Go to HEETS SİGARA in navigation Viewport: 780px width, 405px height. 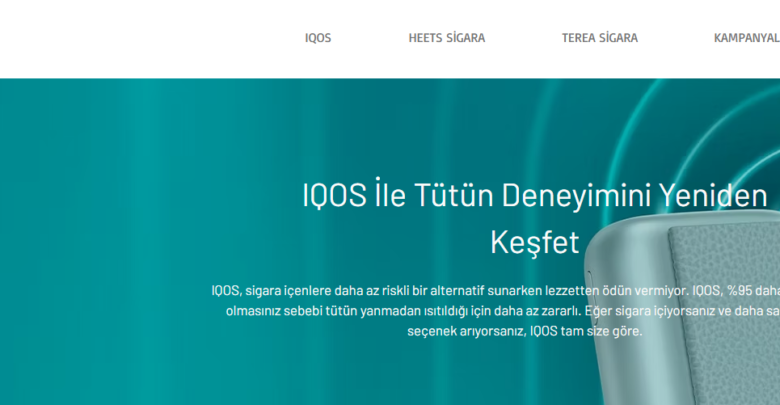click(446, 38)
